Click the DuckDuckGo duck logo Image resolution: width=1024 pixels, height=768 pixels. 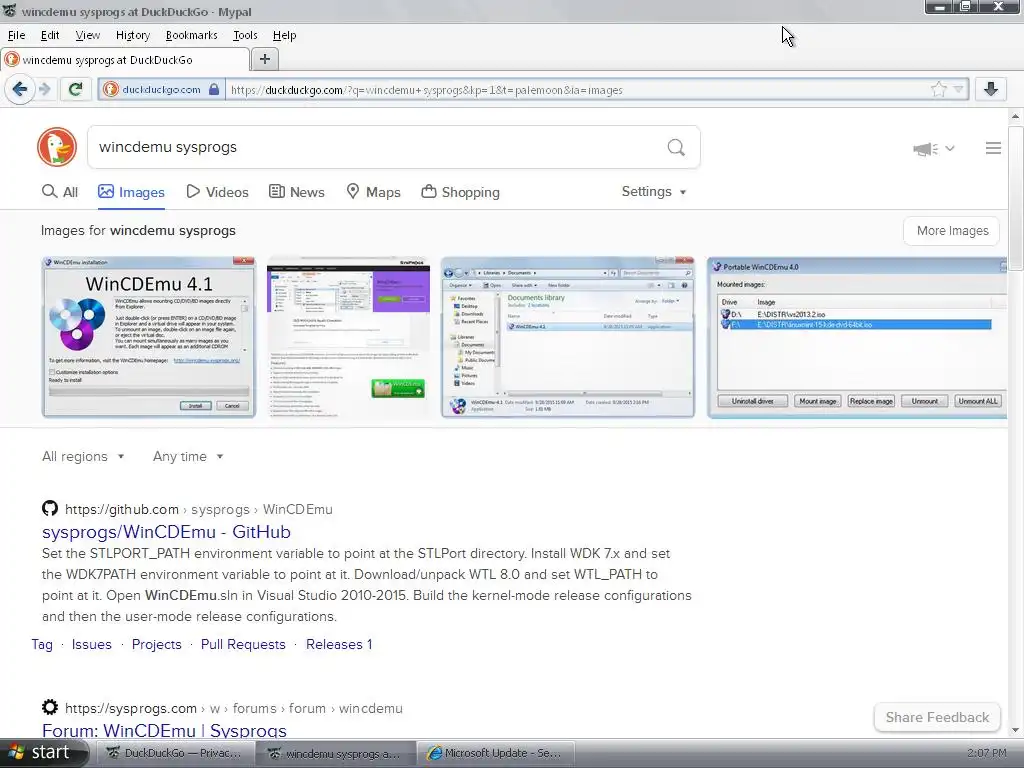[x=57, y=147]
